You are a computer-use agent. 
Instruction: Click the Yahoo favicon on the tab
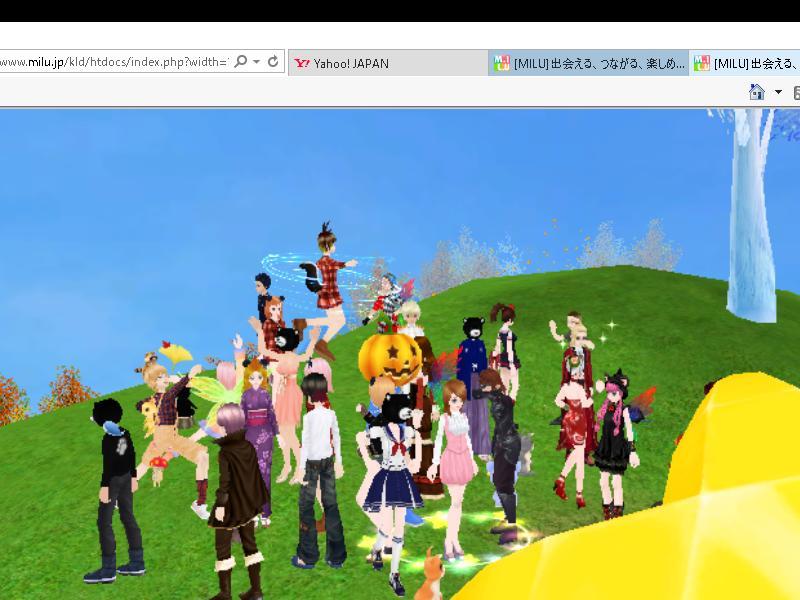click(x=302, y=63)
